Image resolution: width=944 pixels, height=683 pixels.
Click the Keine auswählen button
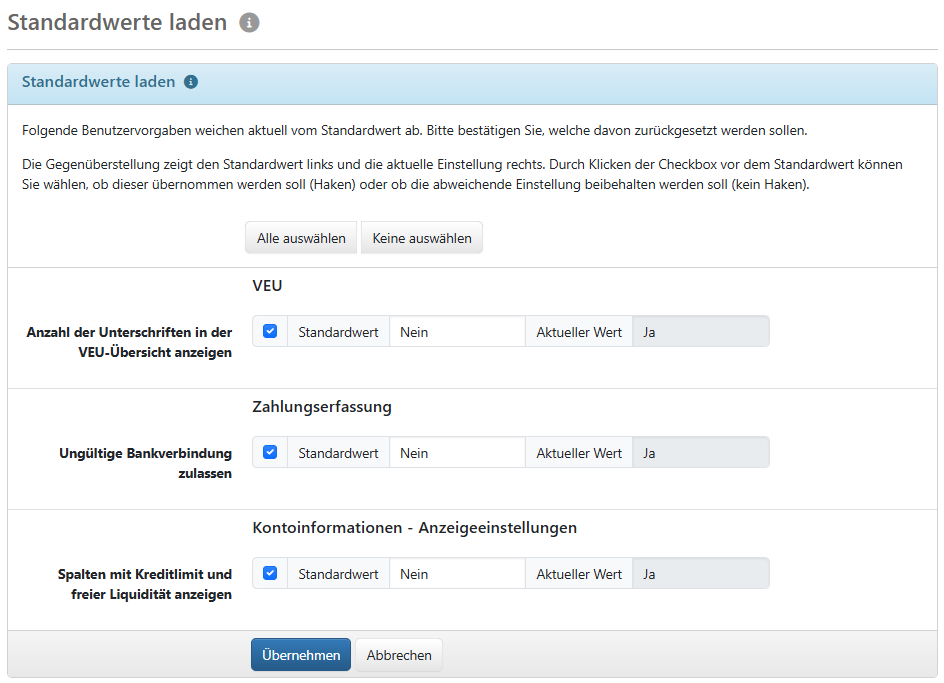tap(422, 238)
